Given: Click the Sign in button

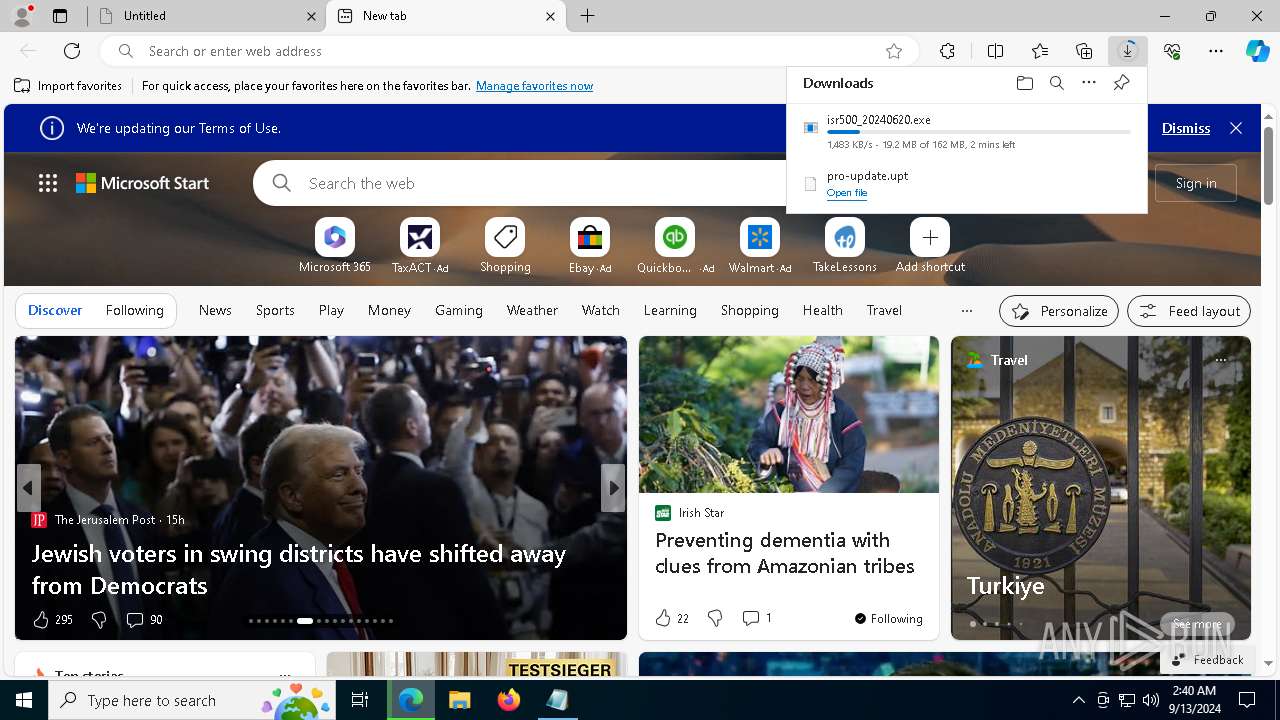Looking at the screenshot, I should coord(1196,183).
